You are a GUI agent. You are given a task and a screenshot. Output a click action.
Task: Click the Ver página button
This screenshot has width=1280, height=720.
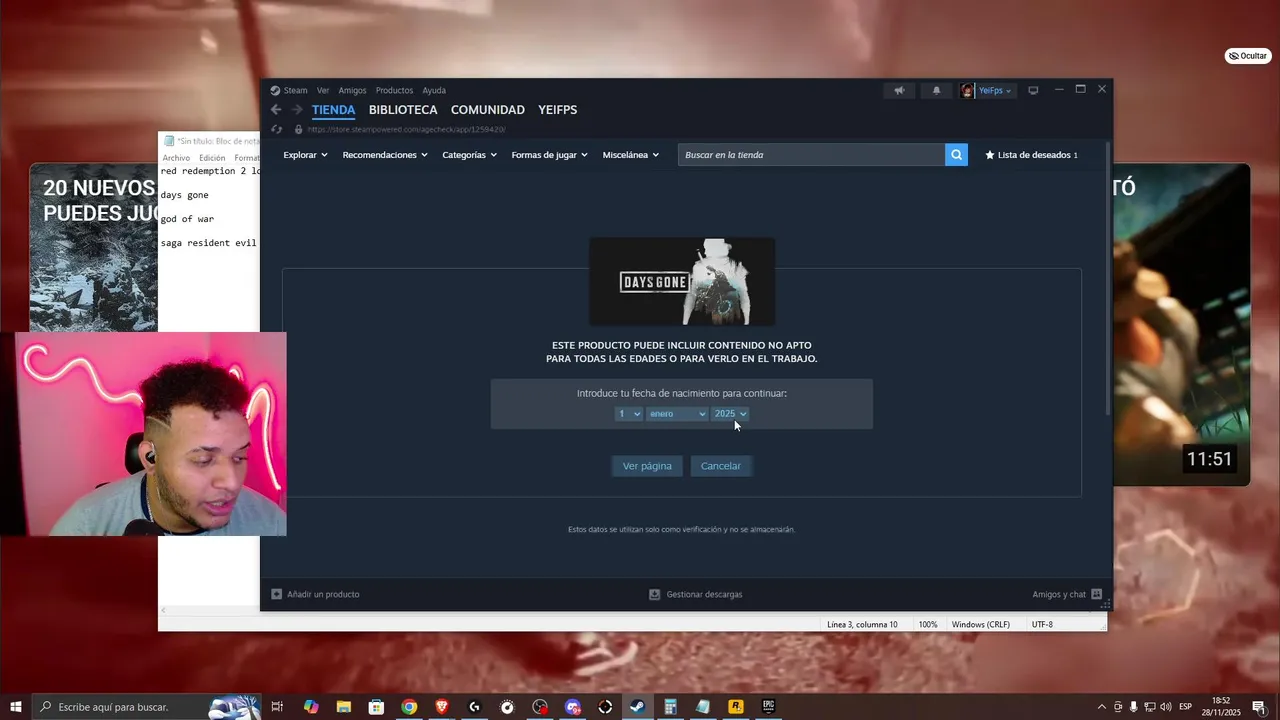click(x=647, y=466)
